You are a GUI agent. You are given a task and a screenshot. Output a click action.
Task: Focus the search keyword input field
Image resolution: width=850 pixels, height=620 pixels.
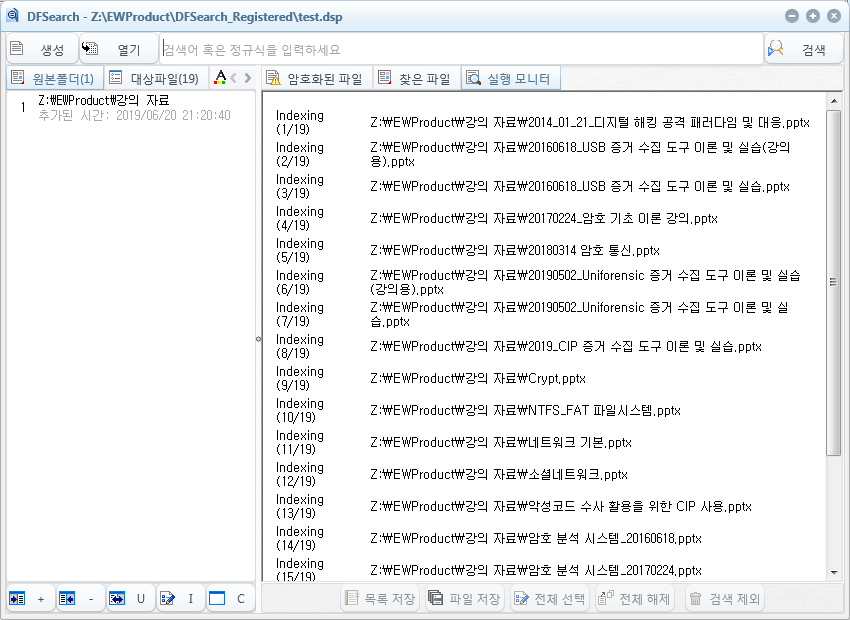coord(462,49)
